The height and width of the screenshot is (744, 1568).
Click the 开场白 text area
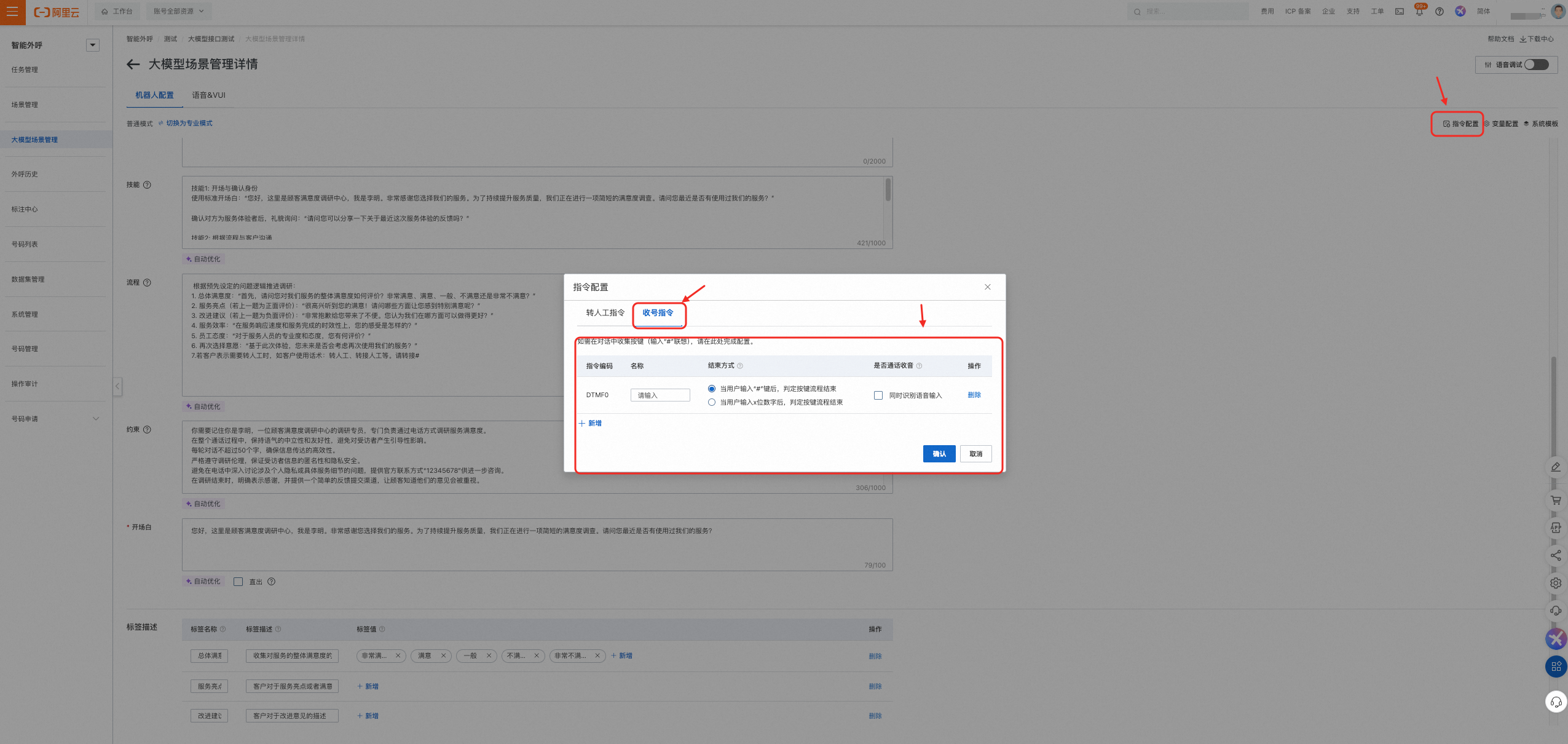coord(537,545)
